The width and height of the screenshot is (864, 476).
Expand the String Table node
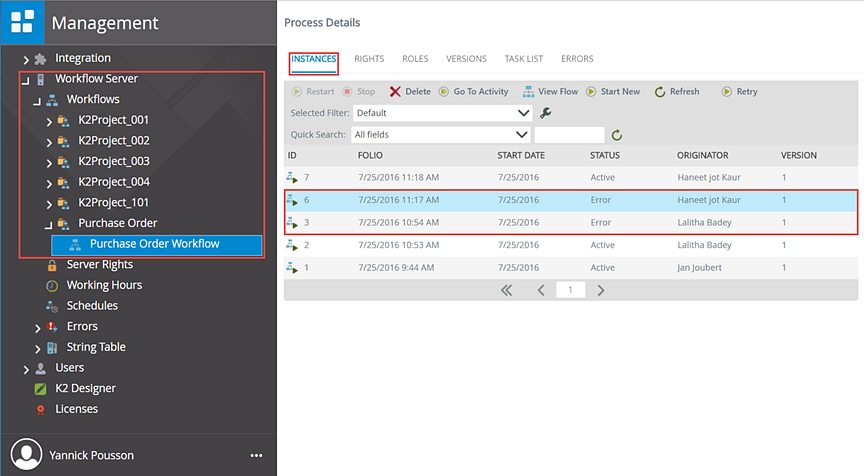coord(37,349)
